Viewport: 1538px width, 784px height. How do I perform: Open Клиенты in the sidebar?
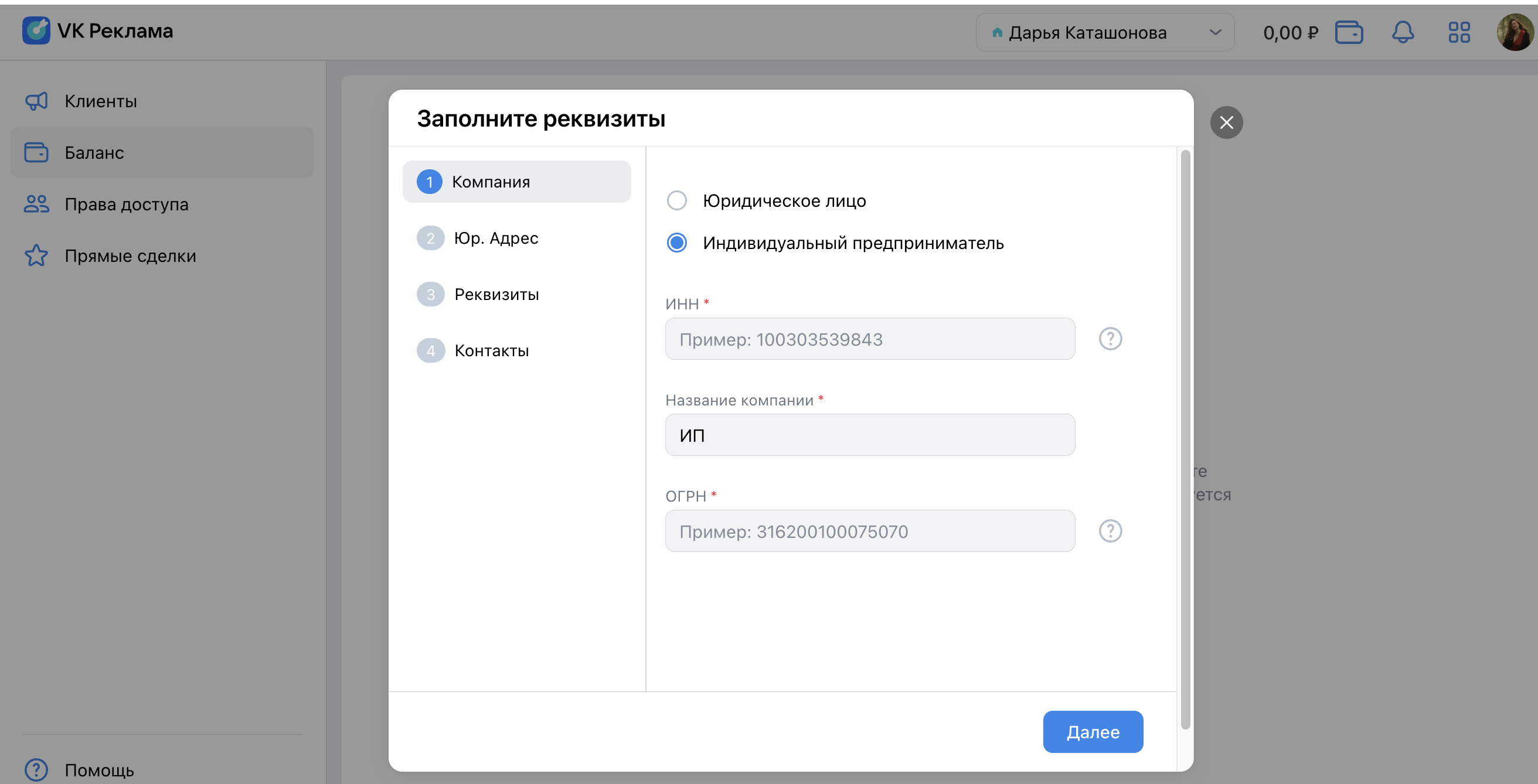162,101
